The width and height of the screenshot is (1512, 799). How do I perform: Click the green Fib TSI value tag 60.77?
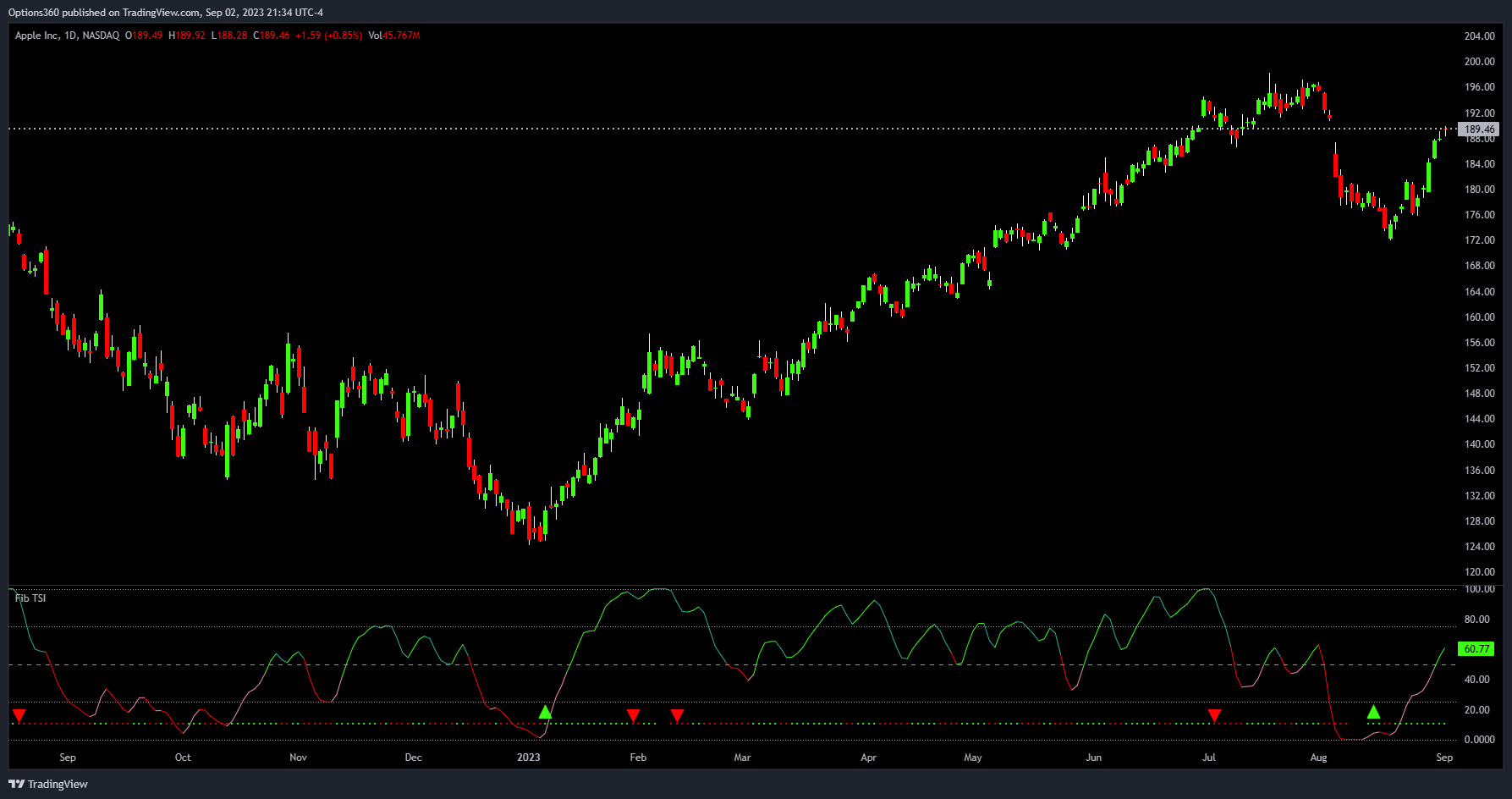(1477, 649)
